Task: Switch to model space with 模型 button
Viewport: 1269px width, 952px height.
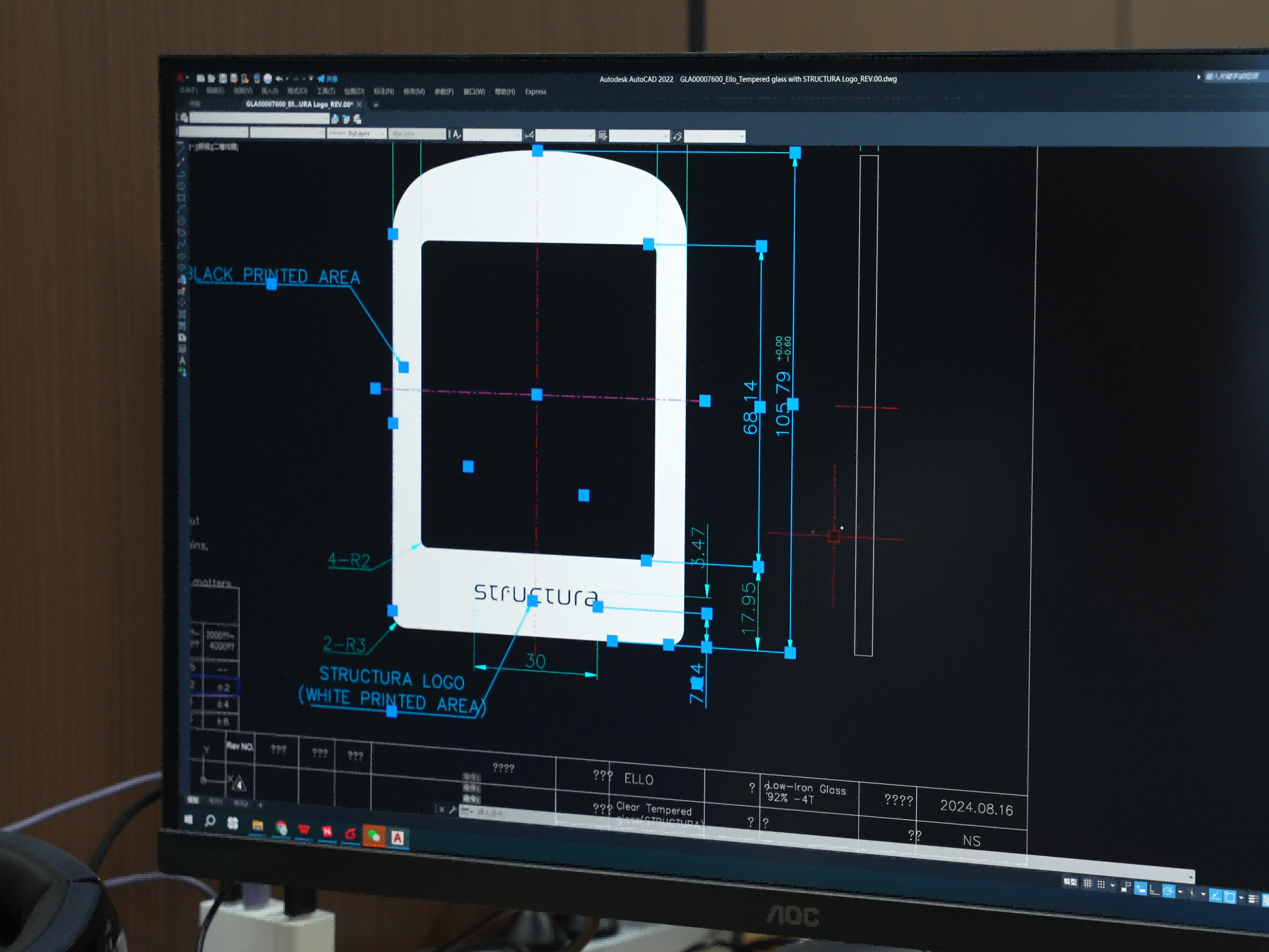Action: pos(1070,882)
